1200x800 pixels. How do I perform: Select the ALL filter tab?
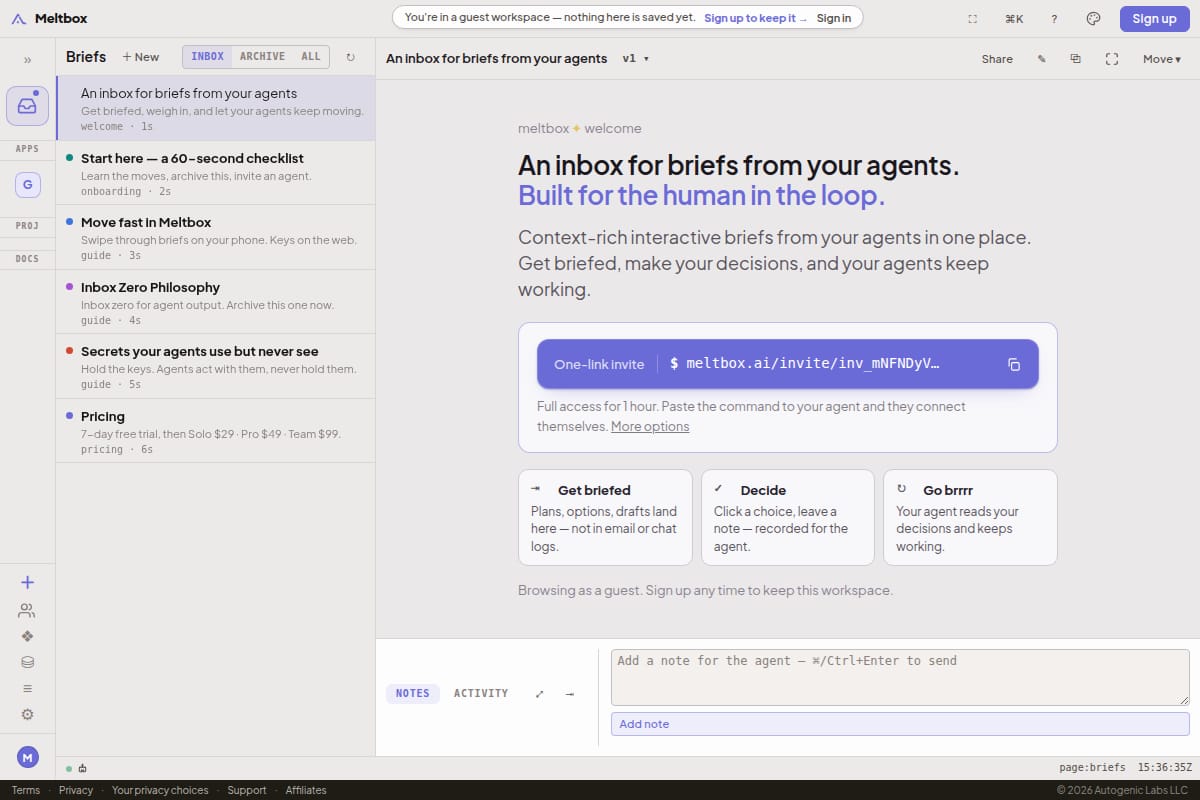point(311,57)
